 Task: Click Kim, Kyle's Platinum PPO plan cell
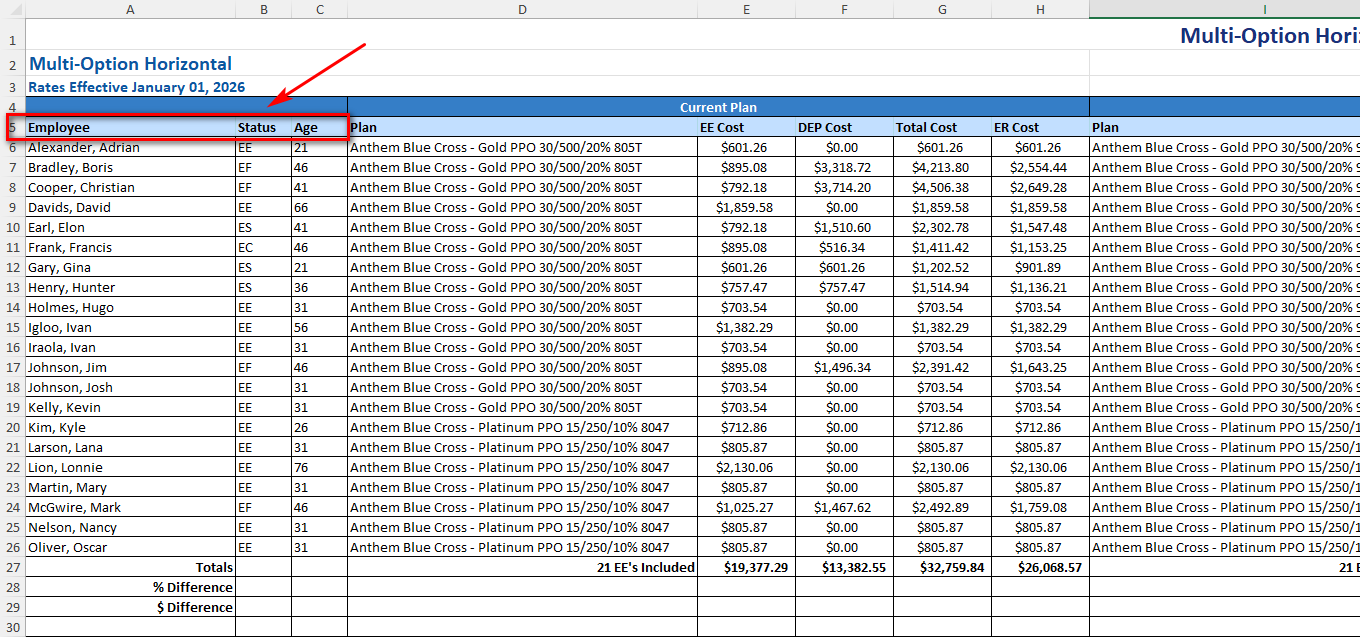pyautogui.click(x=522, y=427)
